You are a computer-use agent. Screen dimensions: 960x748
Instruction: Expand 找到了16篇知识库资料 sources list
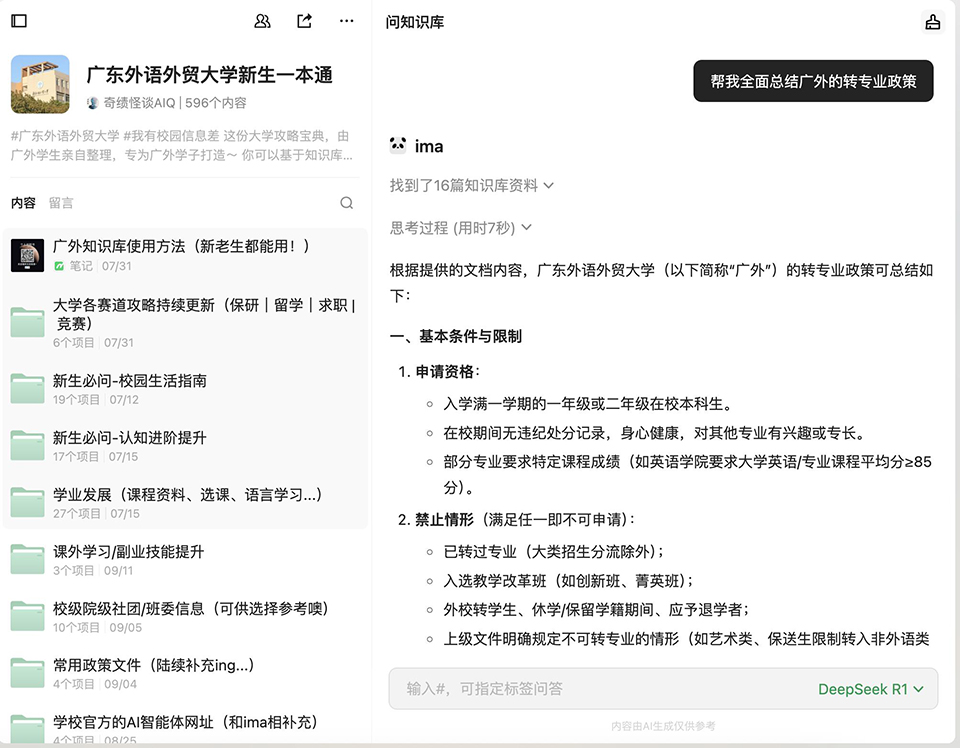(471, 186)
